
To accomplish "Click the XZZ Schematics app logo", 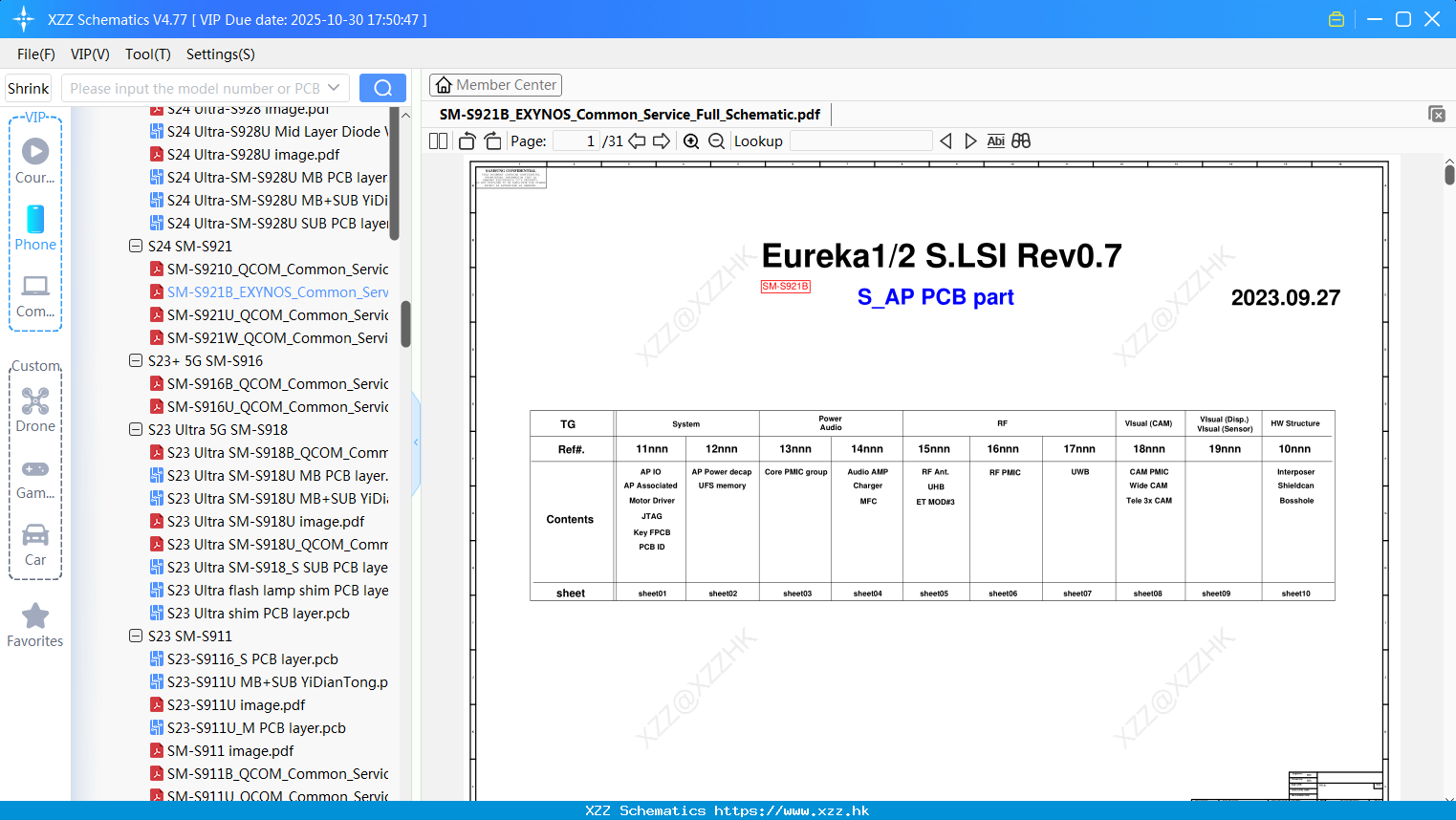I will click(x=23, y=19).
